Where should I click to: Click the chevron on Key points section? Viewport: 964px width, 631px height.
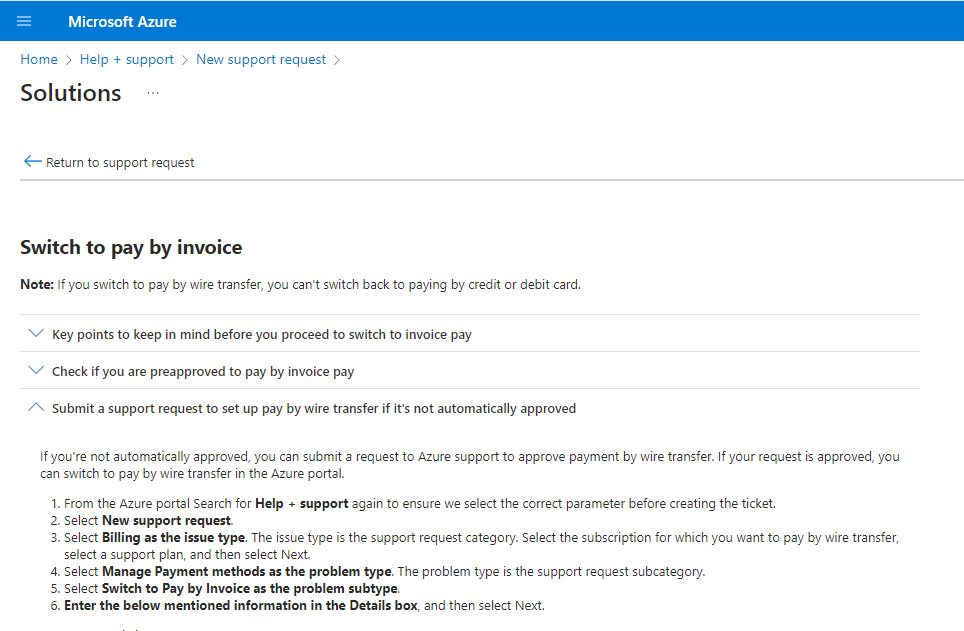pos(36,333)
